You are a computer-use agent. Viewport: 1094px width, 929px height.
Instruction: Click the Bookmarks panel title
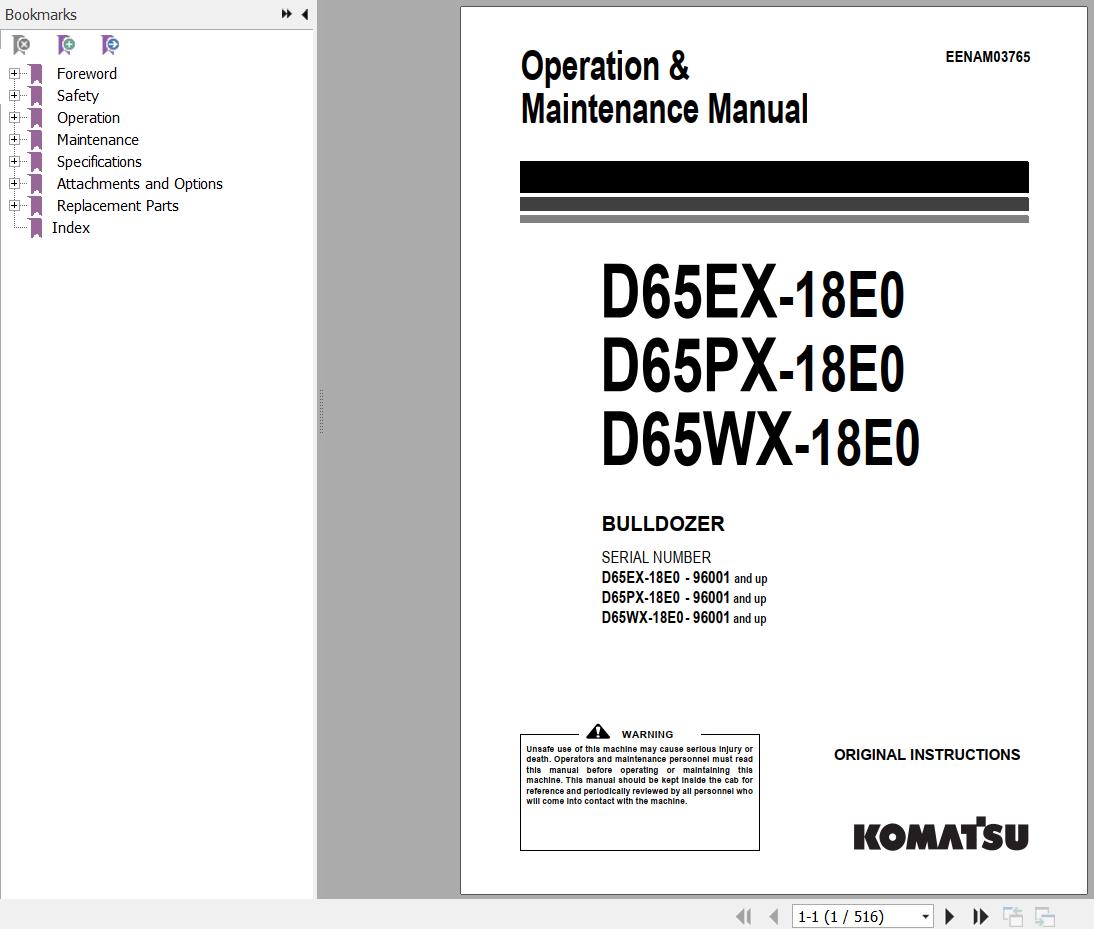(40, 15)
